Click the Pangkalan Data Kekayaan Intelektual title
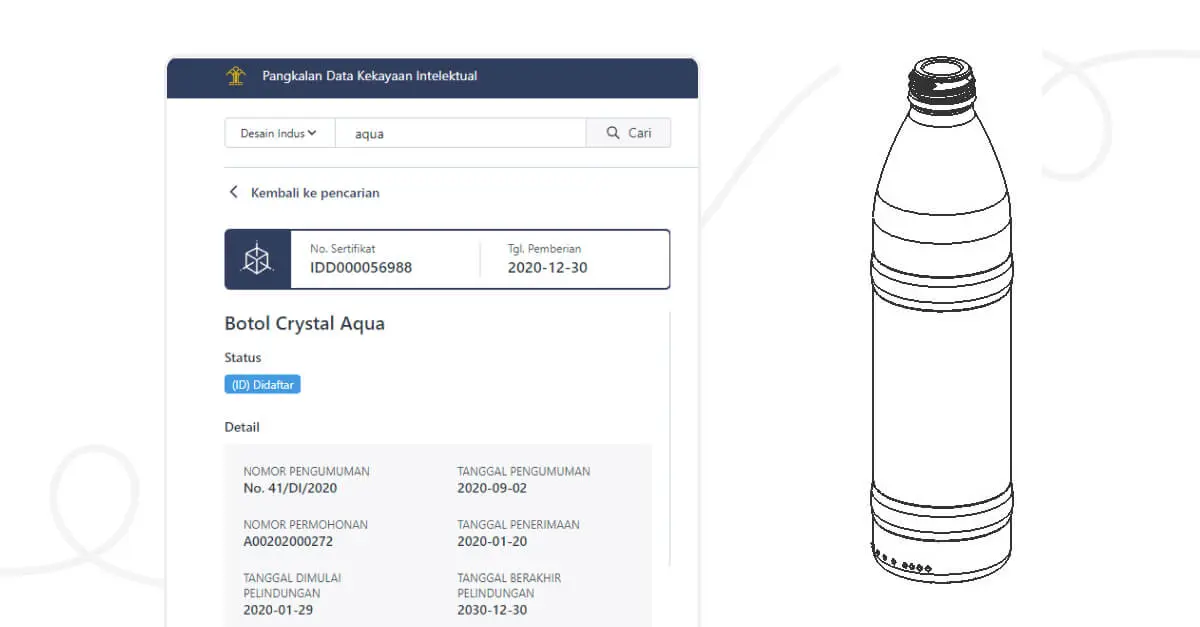The image size is (1200, 627). pos(370,76)
